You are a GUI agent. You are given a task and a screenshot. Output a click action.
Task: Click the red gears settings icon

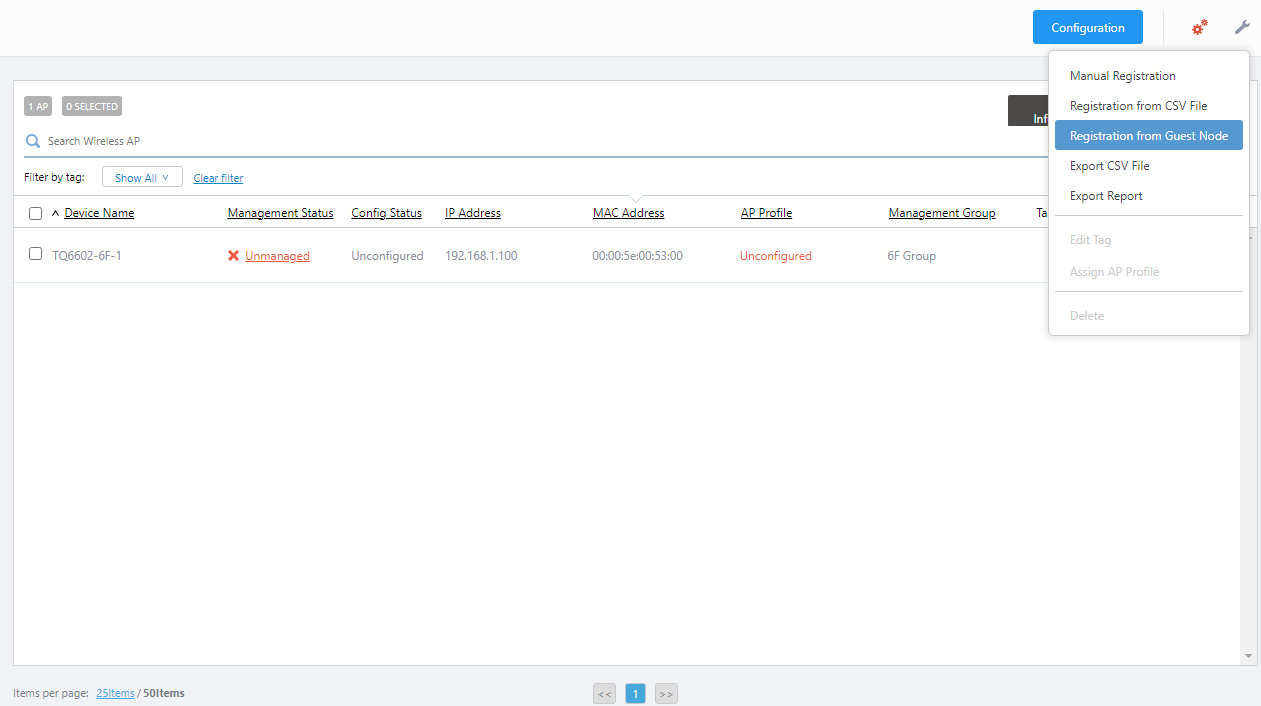click(x=1199, y=27)
